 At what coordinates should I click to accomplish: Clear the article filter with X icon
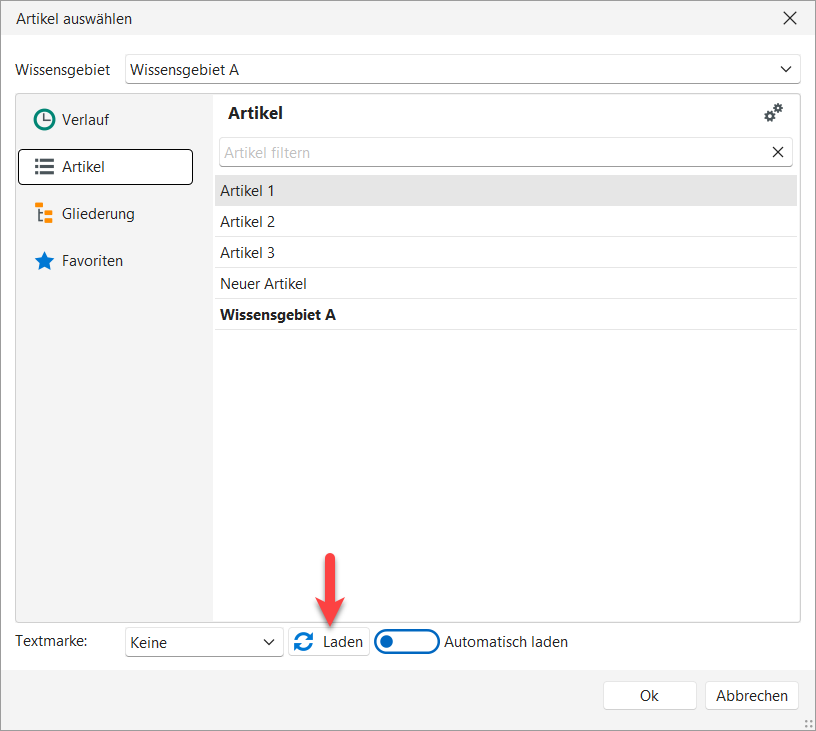778,153
